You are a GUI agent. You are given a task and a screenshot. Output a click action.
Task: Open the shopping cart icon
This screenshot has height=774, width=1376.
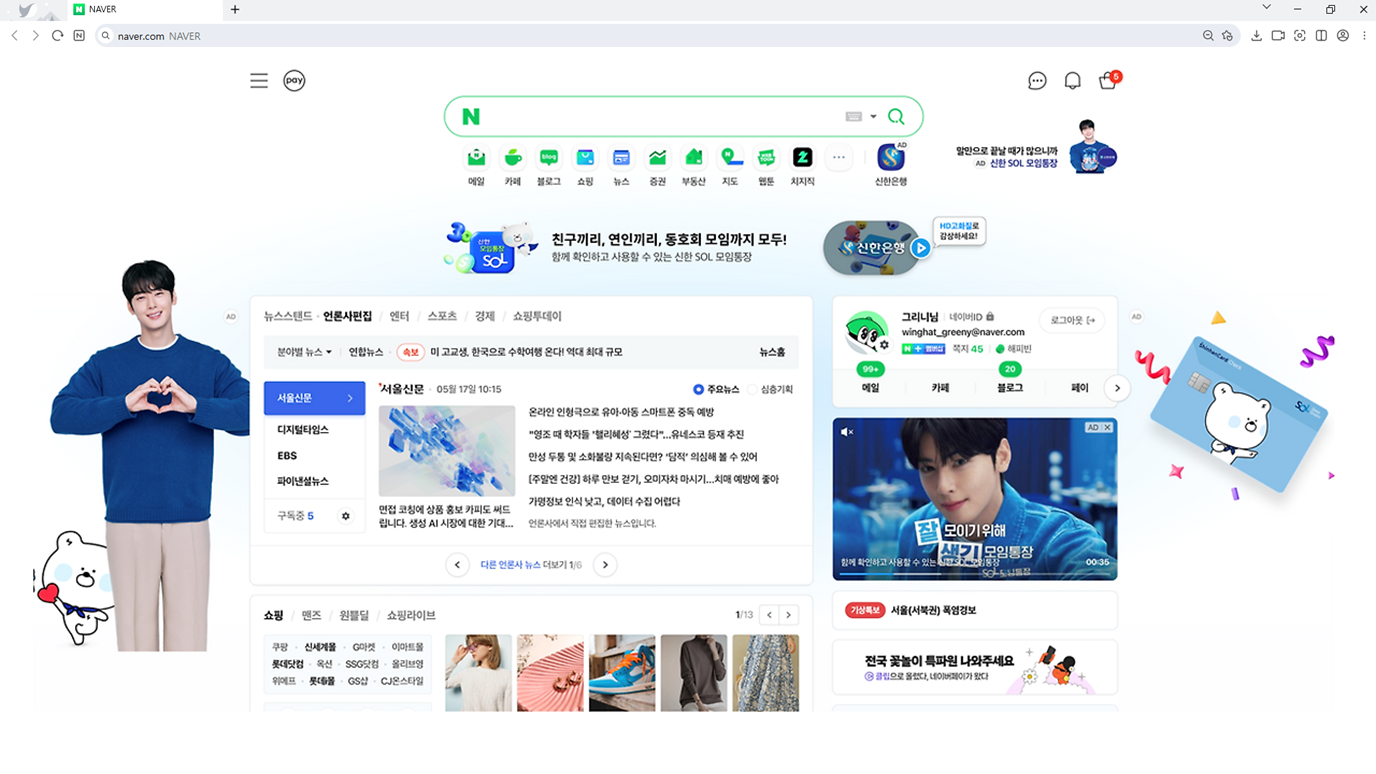click(1108, 80)
